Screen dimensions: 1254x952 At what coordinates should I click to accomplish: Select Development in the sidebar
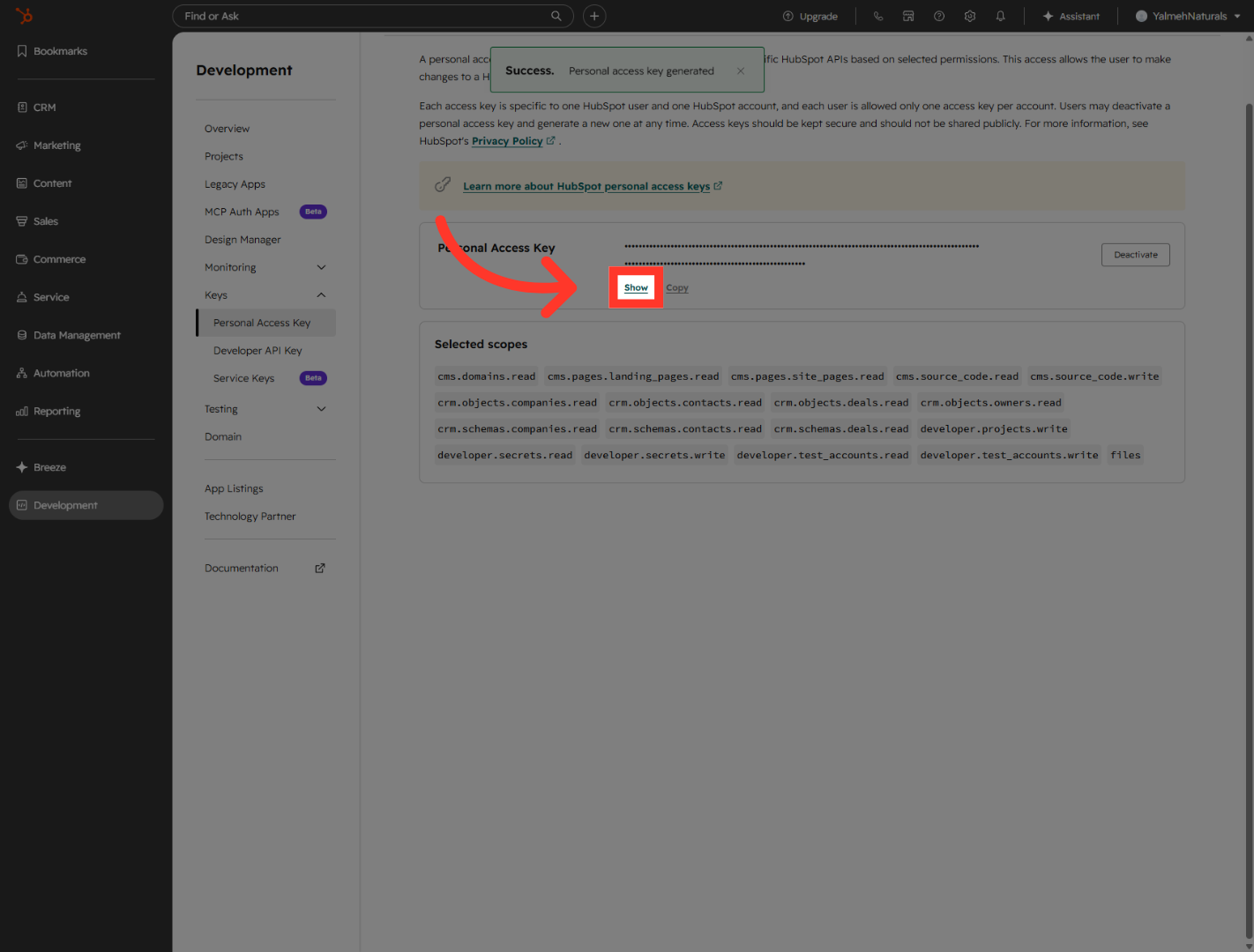pyautogui.click(x=86, y=505)
